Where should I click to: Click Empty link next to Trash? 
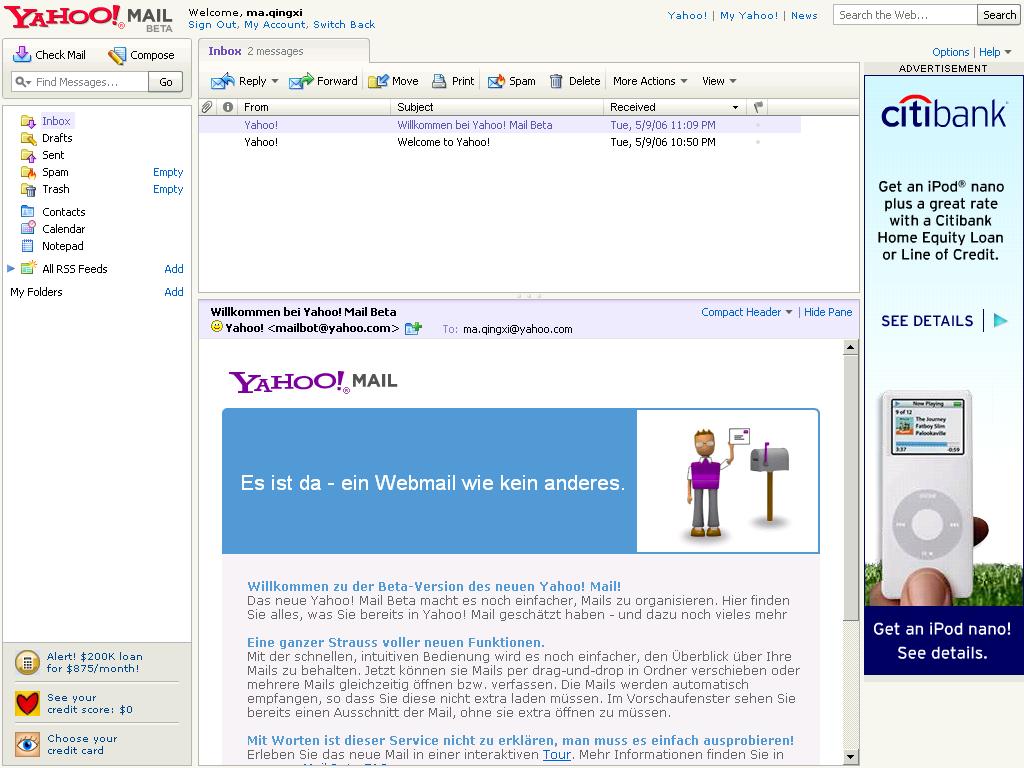168,189
